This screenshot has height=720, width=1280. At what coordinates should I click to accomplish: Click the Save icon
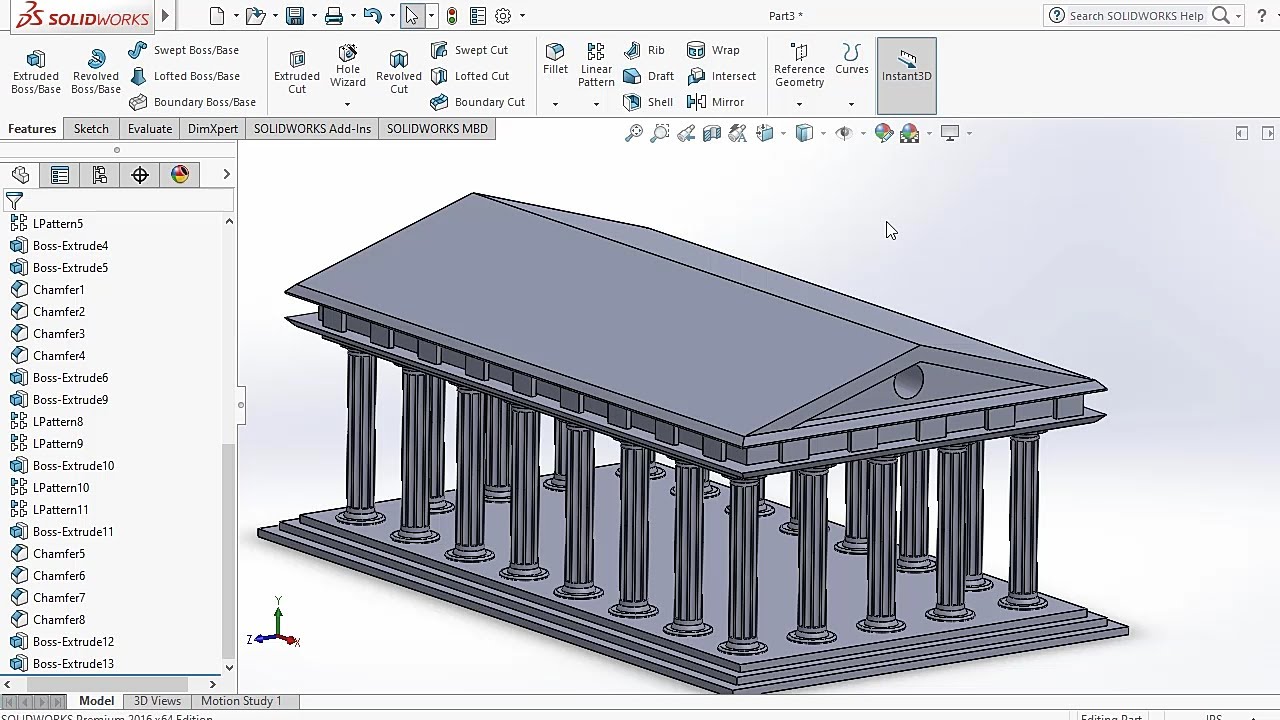point(295,16)
